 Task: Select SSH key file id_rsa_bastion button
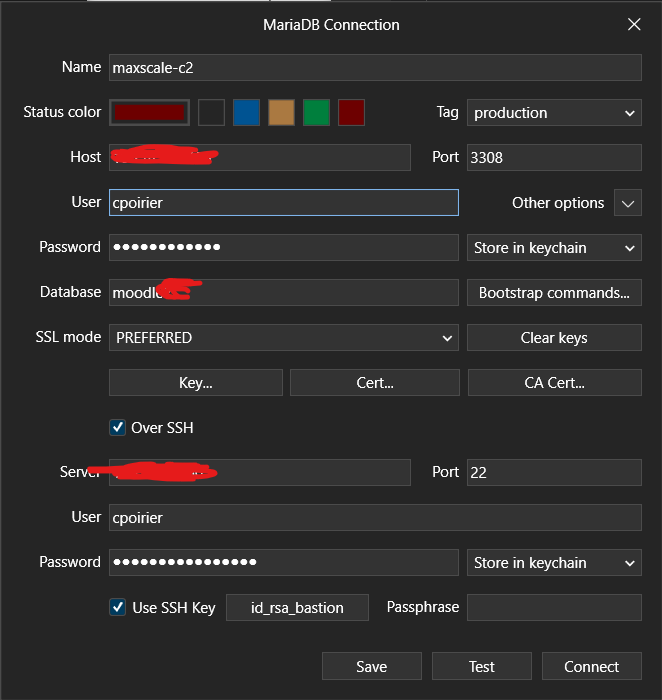(x=297, y=608)
